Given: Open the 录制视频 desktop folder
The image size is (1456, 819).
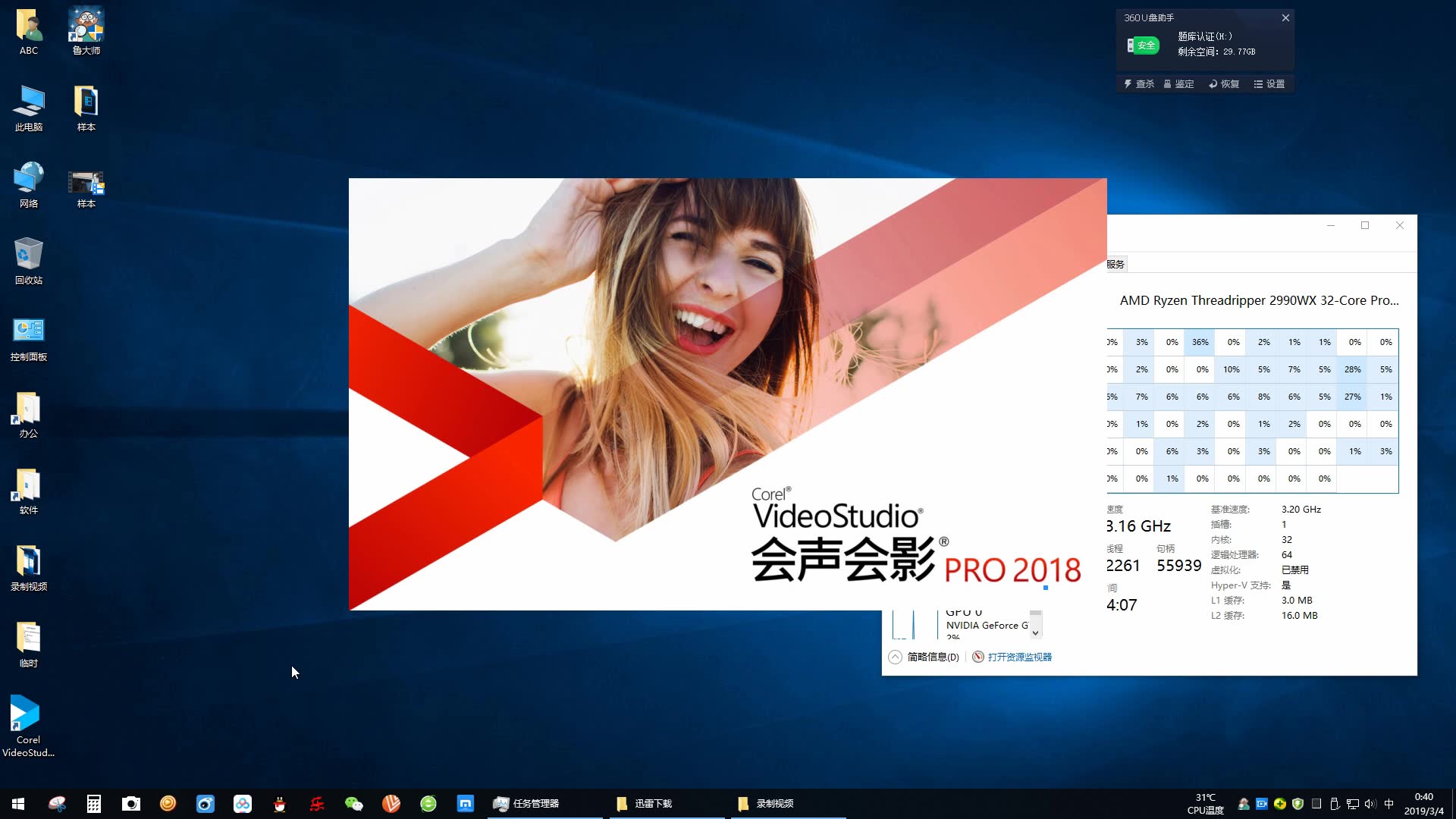Looking at the screenshot, I should tap(29, 568).
